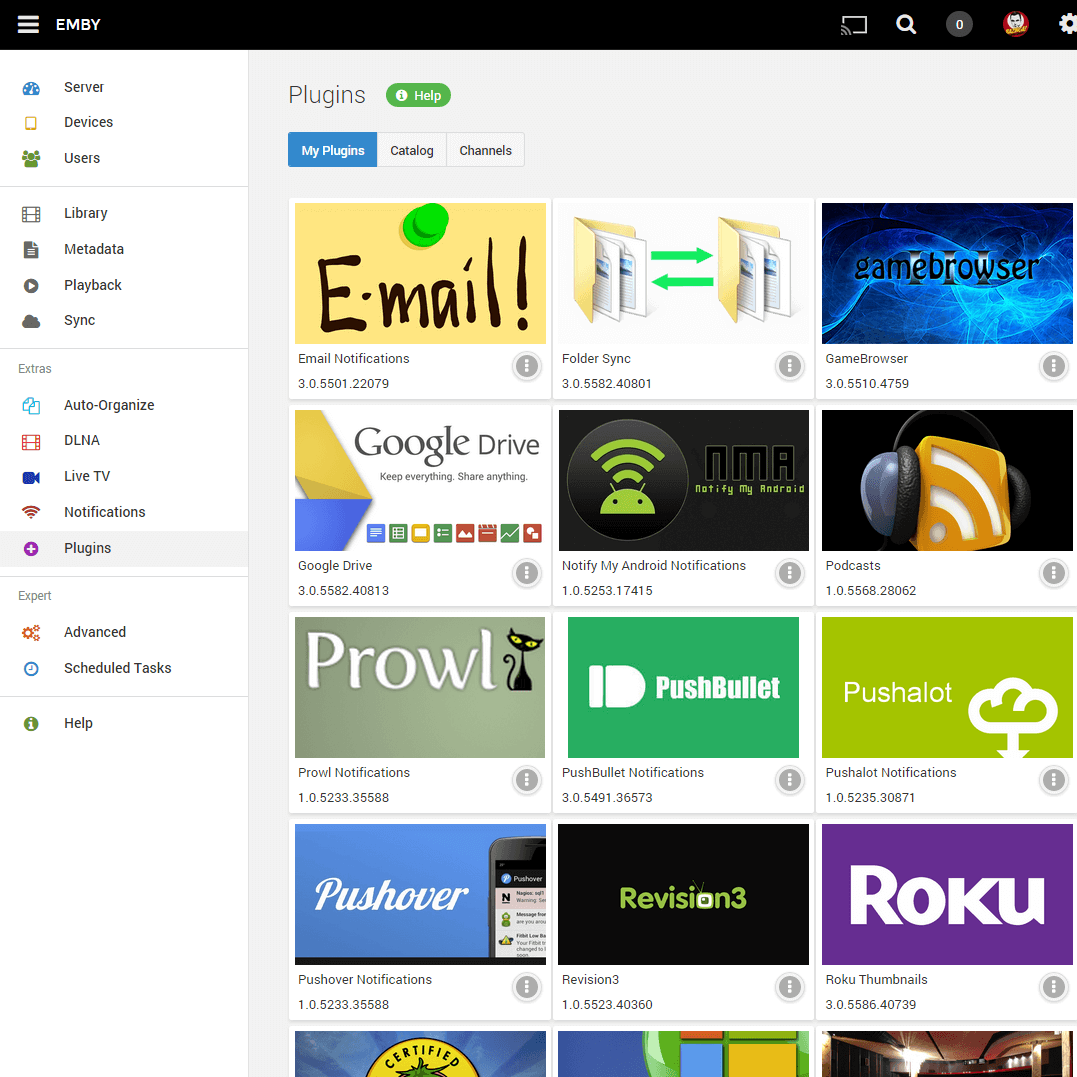Screen dimensions: 1077x1077
Task: Select Live TV in the sidebar
Action: (86, 476)
